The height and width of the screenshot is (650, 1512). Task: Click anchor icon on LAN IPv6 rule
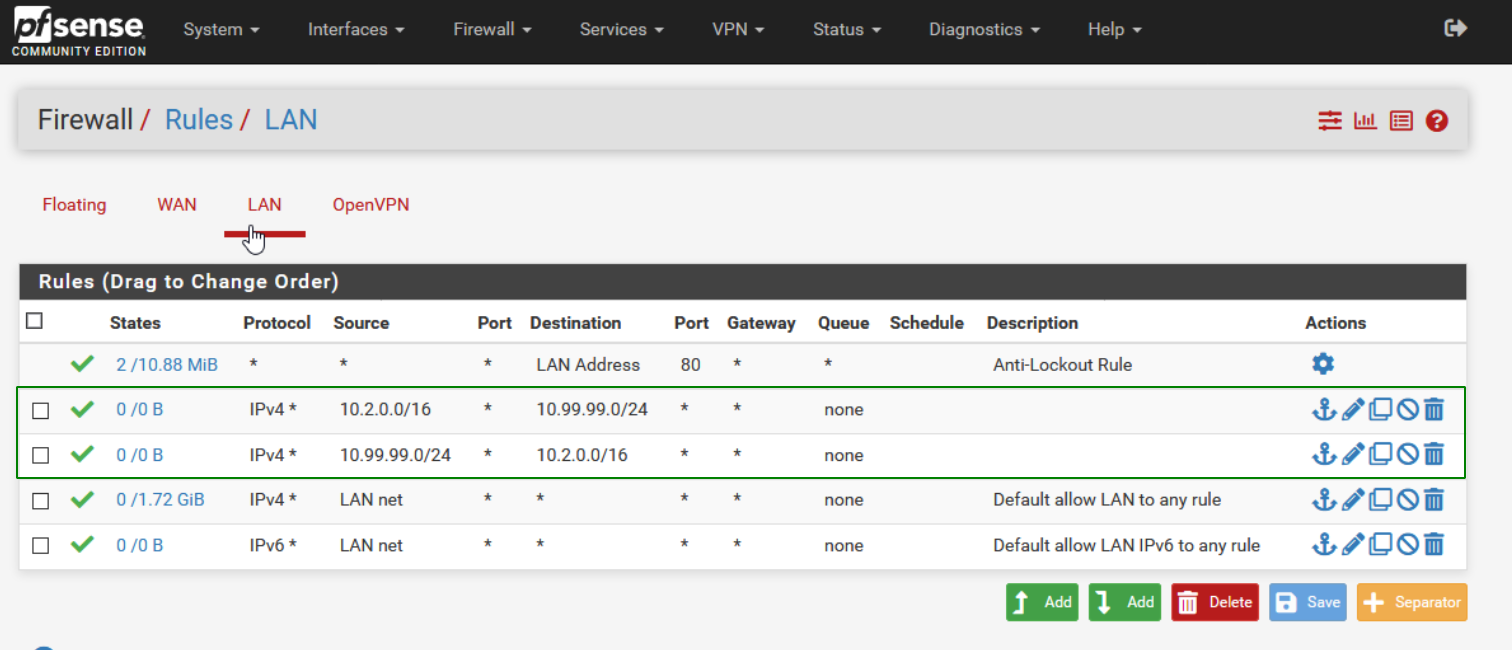point(1324,544)
